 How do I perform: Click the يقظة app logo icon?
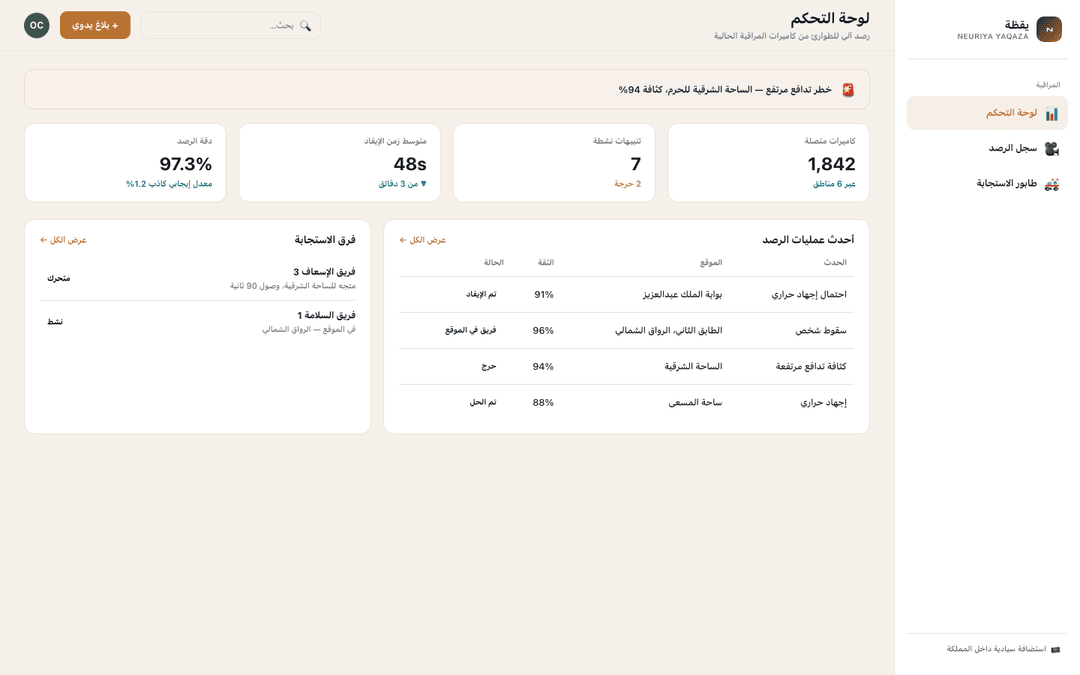click(x=1048, y=29)
